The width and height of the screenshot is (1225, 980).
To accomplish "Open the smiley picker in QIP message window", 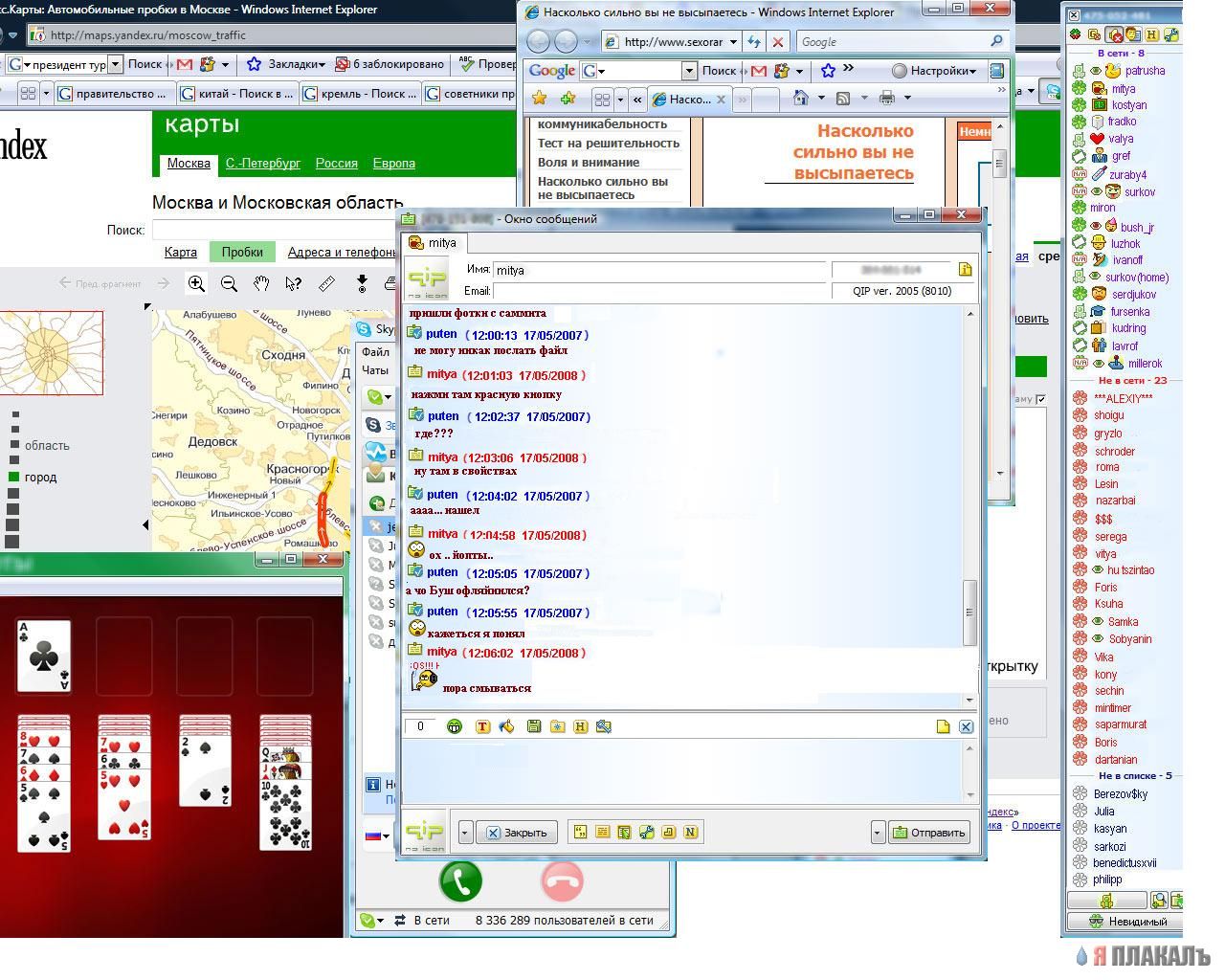I will click(455, 726).
